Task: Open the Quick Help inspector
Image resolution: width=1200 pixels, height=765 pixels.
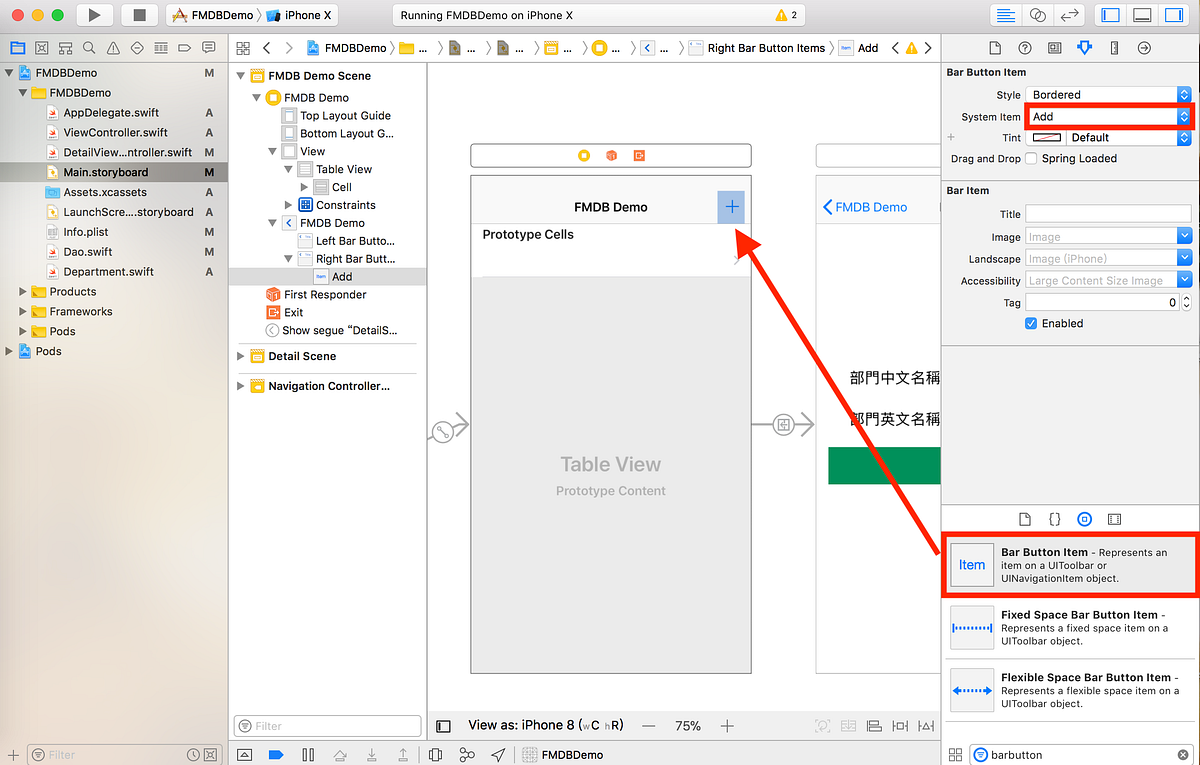Action: 1024,47
